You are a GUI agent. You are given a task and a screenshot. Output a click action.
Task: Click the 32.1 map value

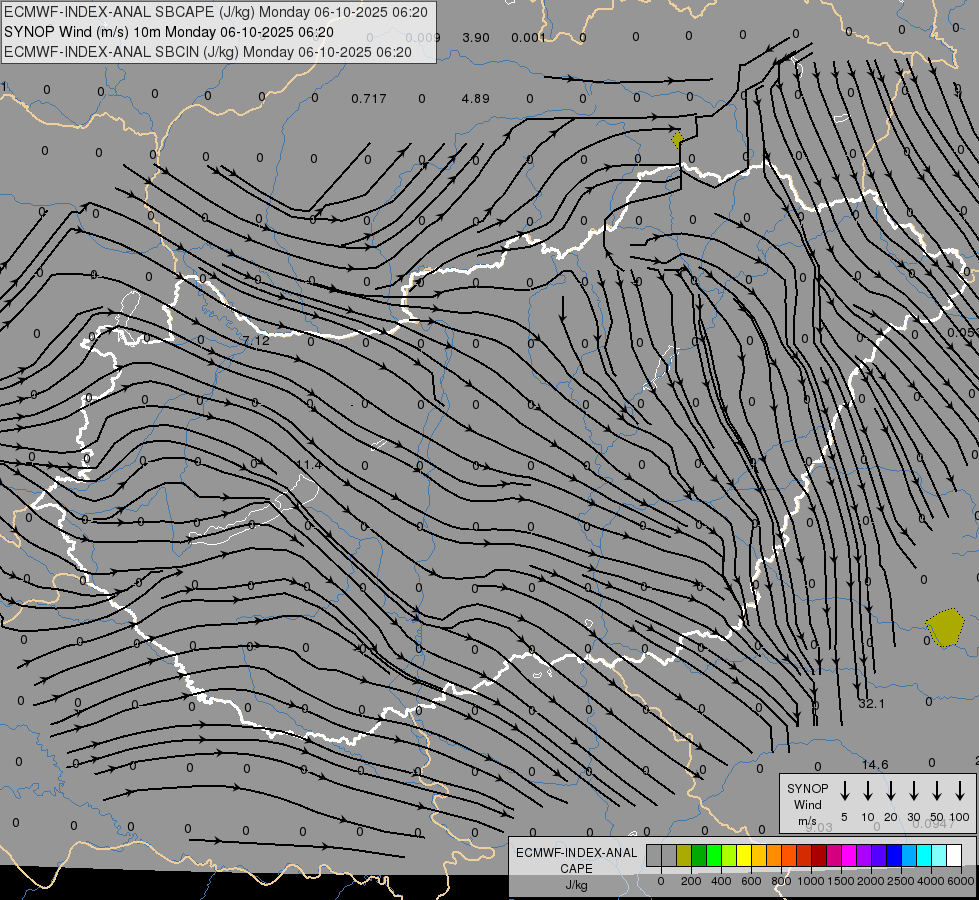pos(872,703)
